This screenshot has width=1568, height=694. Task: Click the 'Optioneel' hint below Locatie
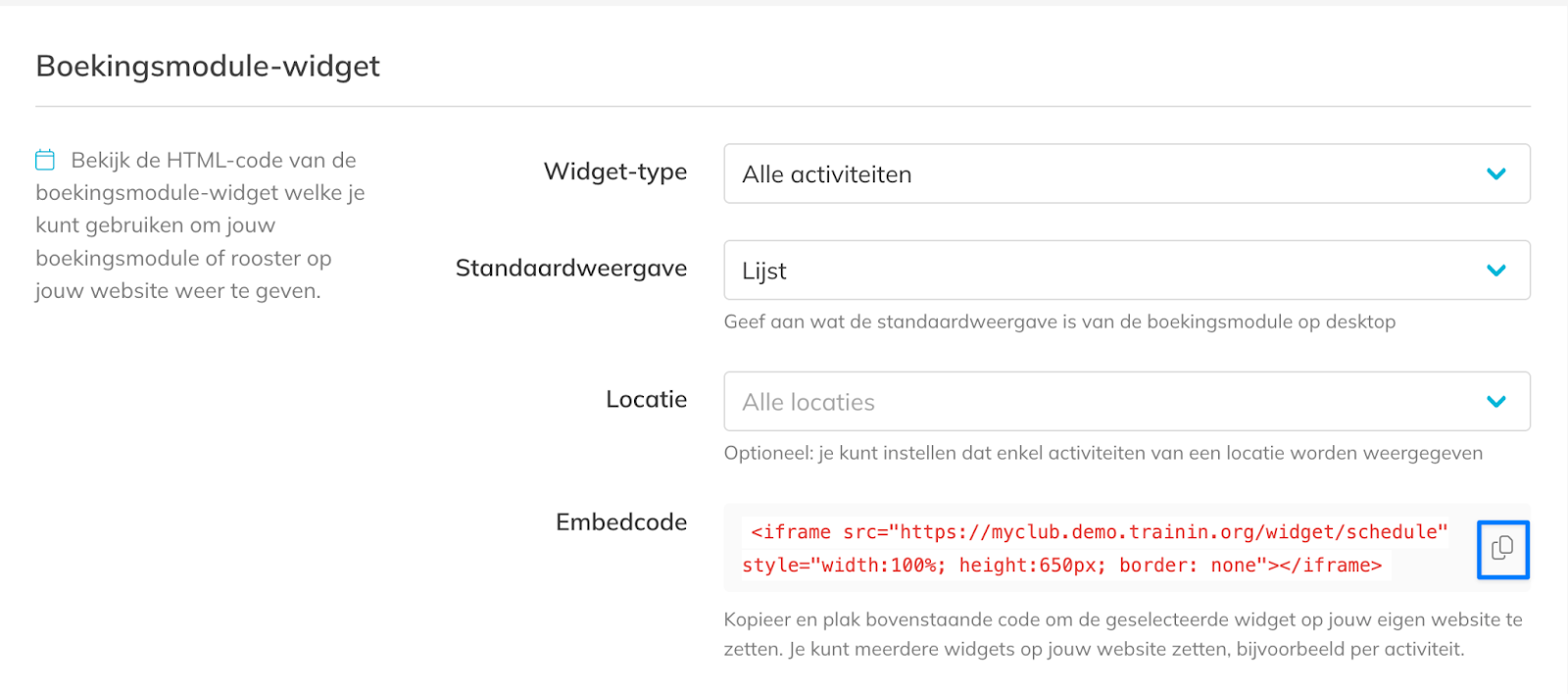coord(1102,453)
